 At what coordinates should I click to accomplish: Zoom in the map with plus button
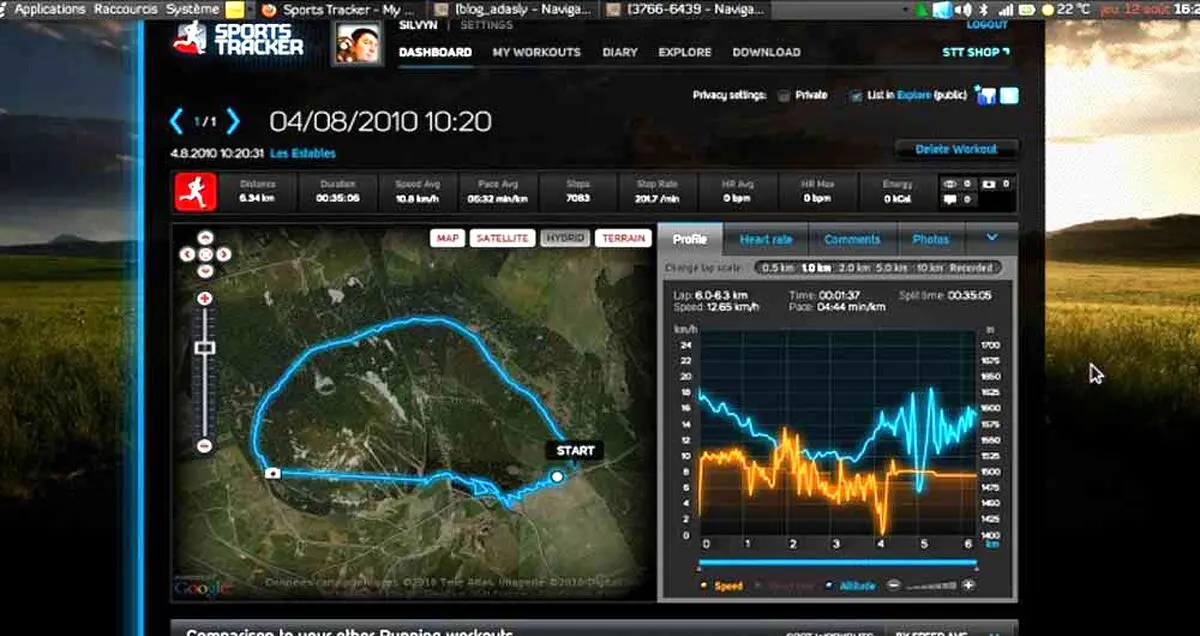[x=205, y=298]
